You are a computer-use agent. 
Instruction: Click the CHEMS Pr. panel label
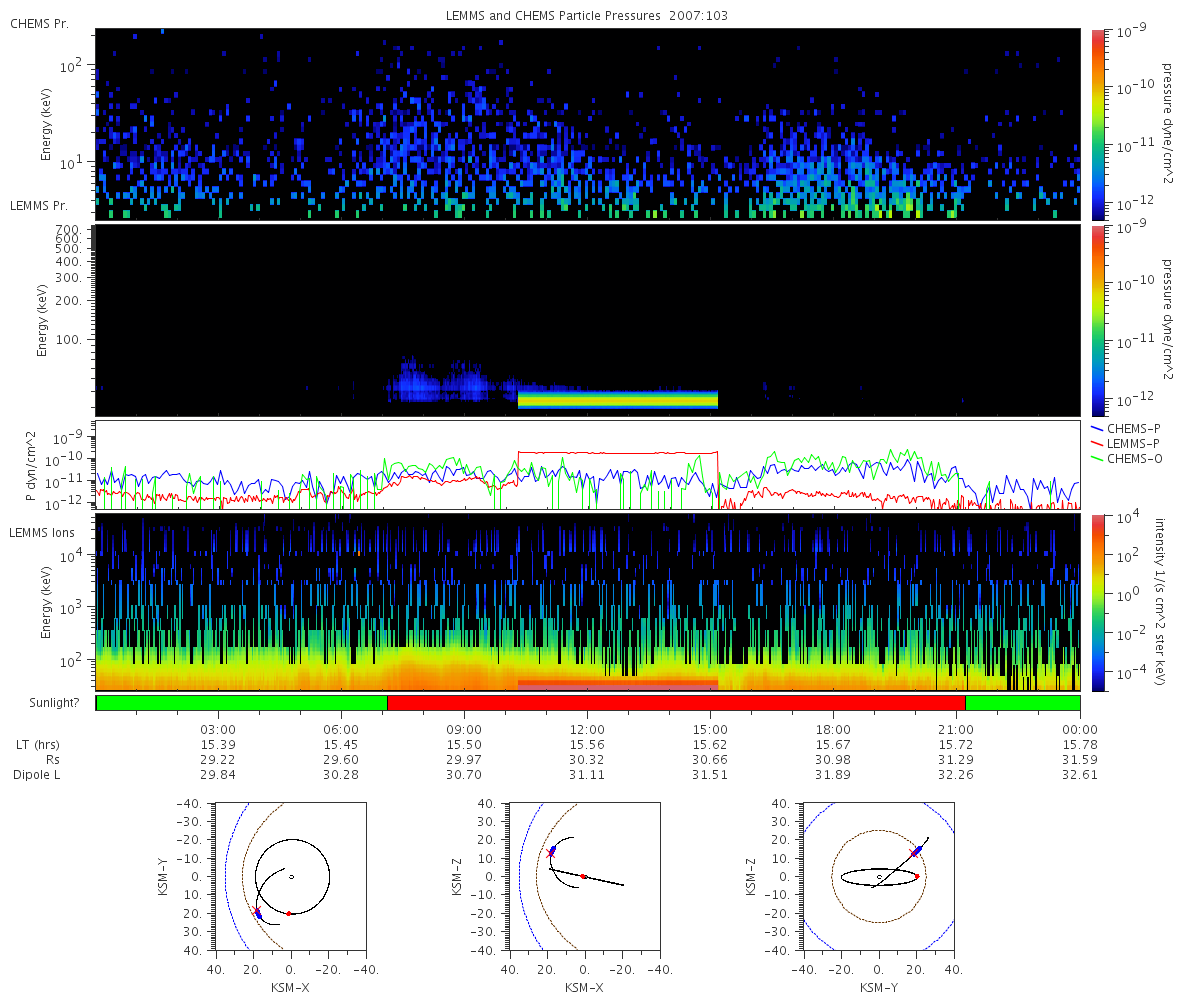click(39, 23)
